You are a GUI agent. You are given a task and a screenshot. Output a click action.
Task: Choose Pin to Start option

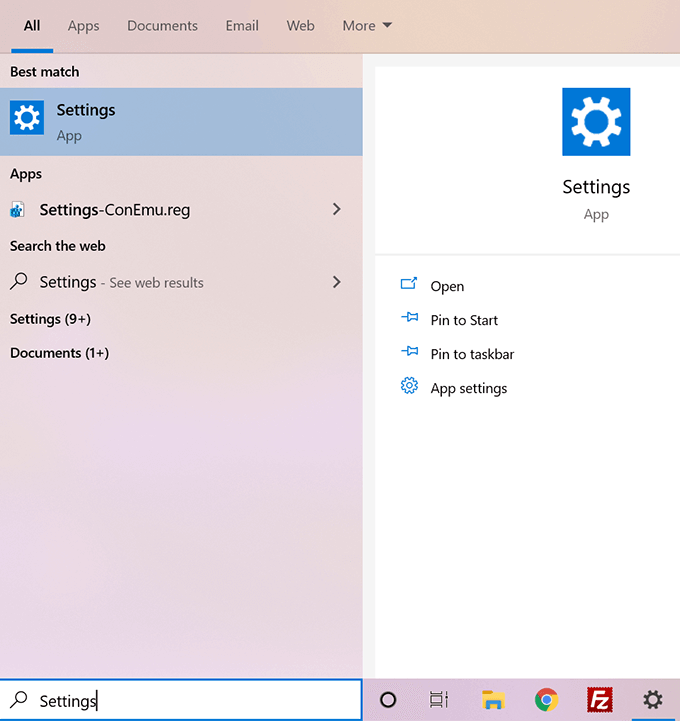pyautogui.click(x=464, y=320)
